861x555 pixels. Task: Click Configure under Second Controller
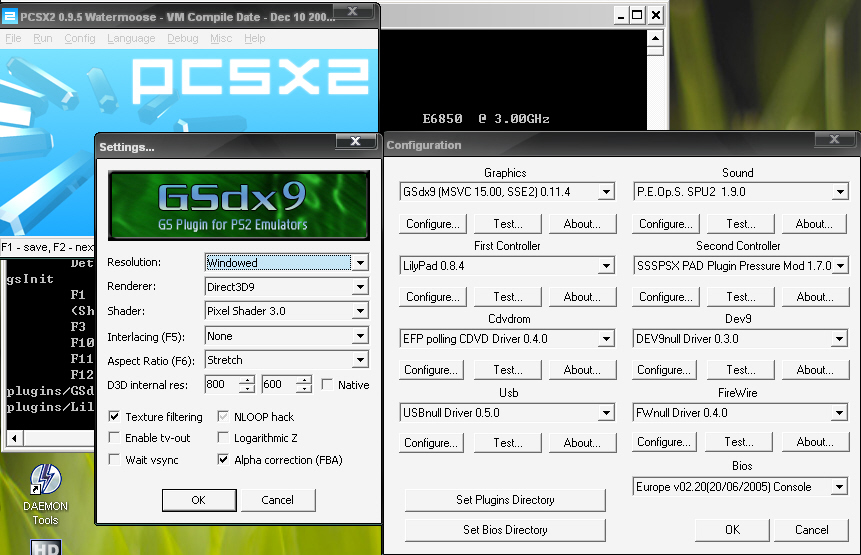(x=666, y=297)
